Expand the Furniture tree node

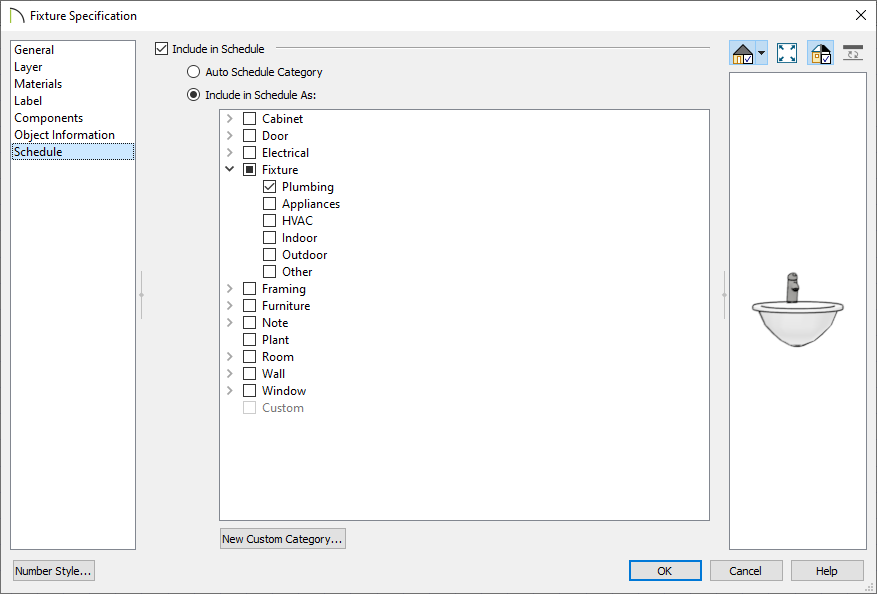click(229, 305)
